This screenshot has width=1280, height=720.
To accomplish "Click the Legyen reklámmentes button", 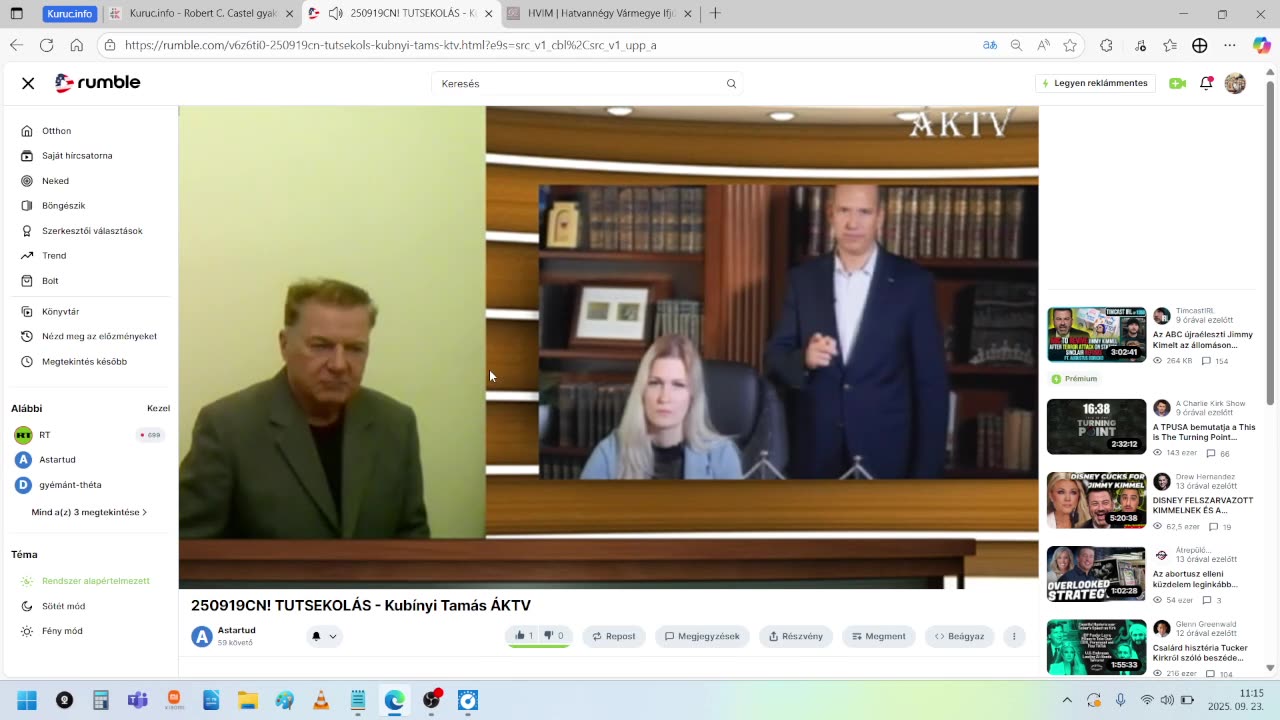I will [x=1095, y=84].
